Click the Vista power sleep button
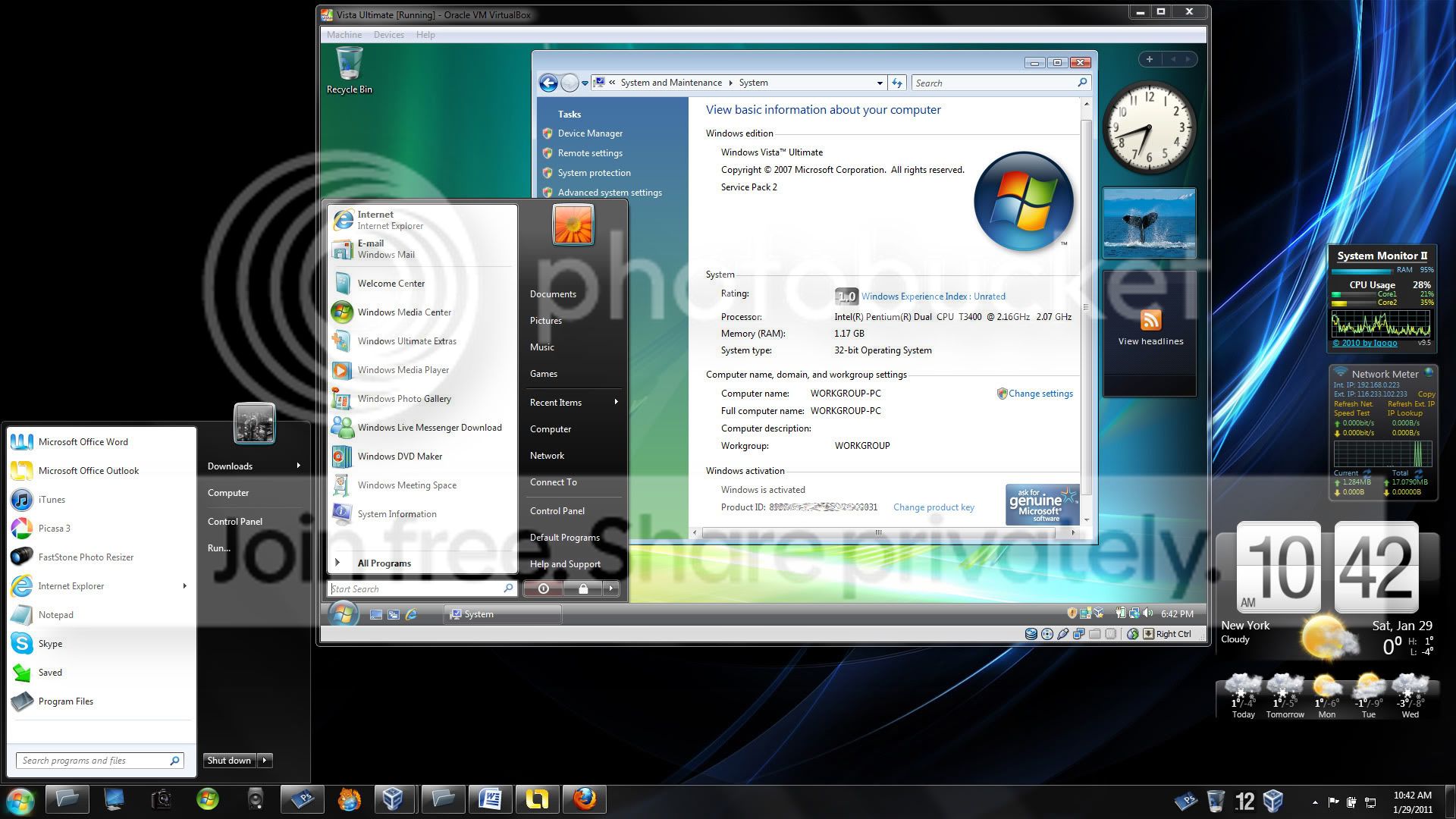Screen dimensions: 1456x819 tap(543, 588)
